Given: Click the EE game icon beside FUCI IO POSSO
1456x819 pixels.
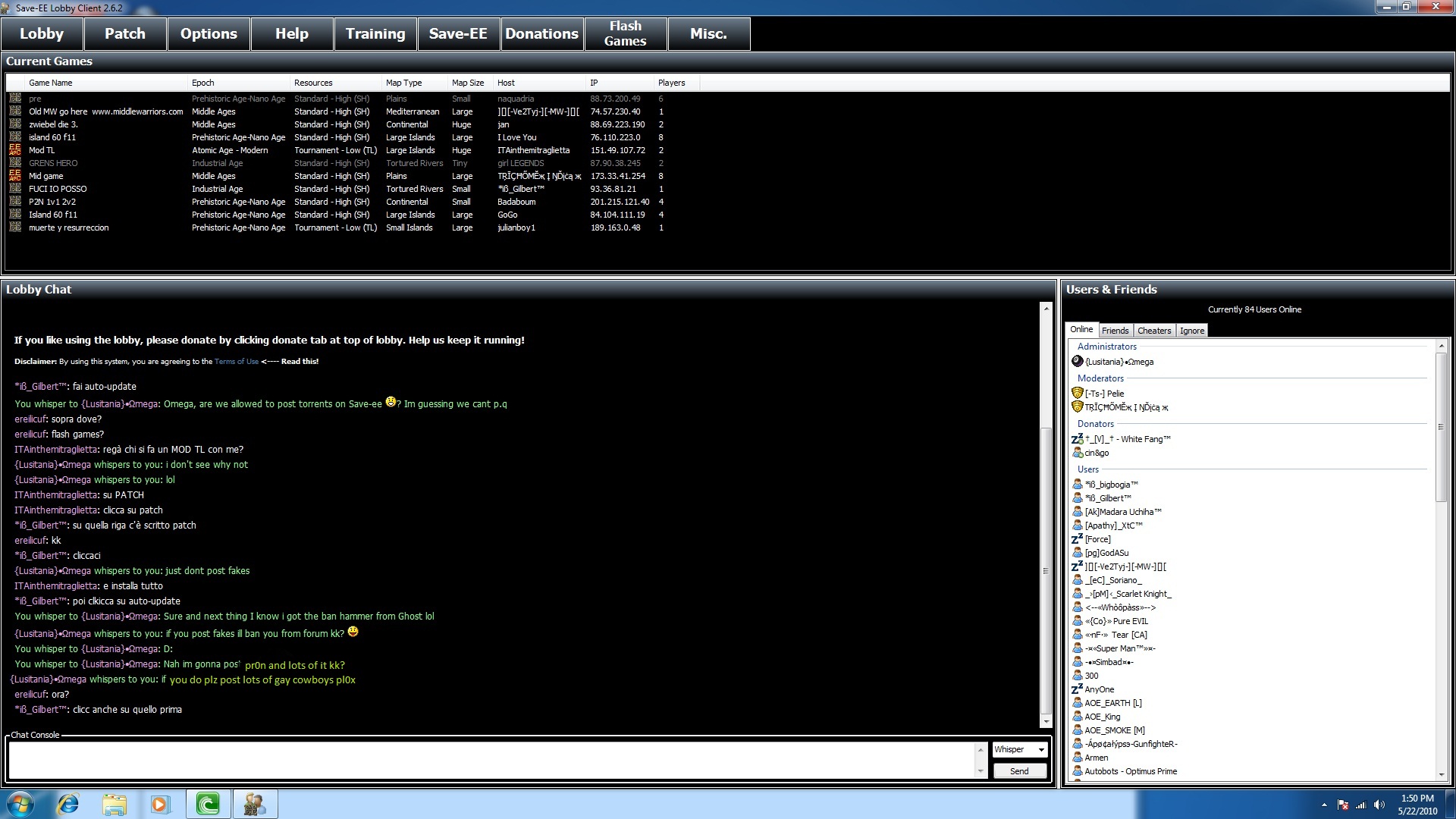Looking at the screenshot, I should tap(15, 189).
